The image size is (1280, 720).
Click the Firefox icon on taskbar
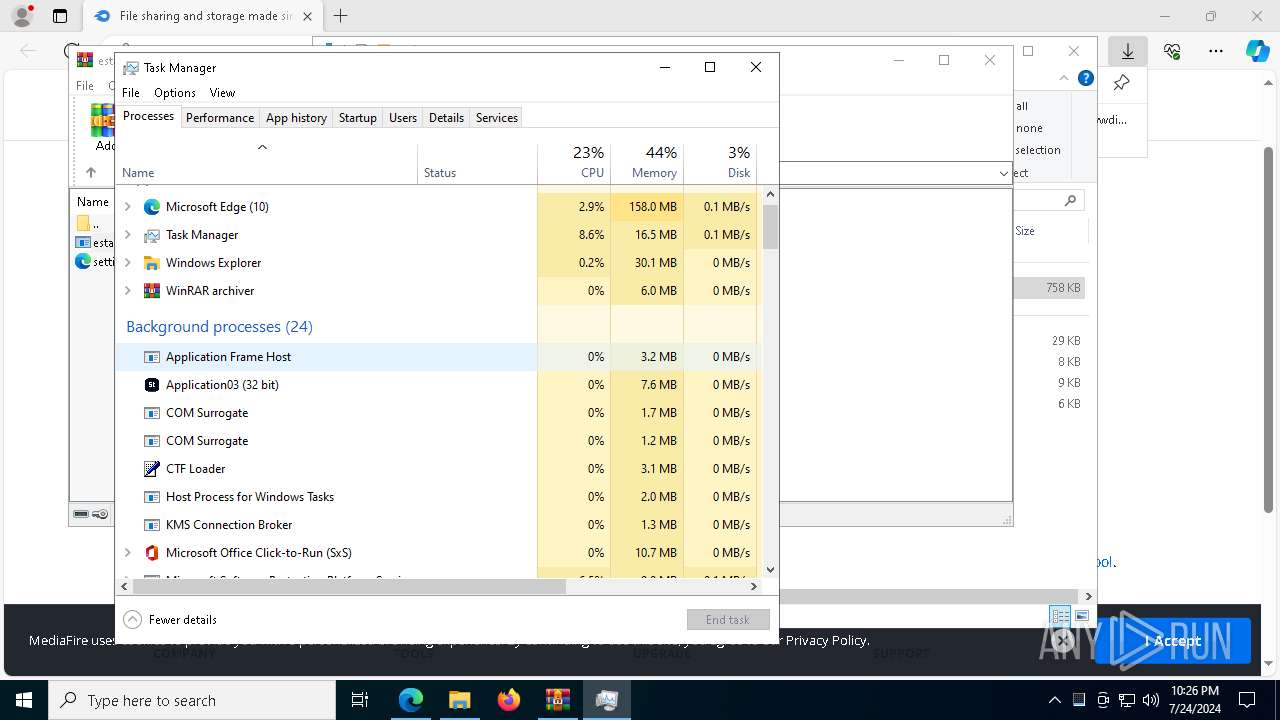[x=509, y=700]
